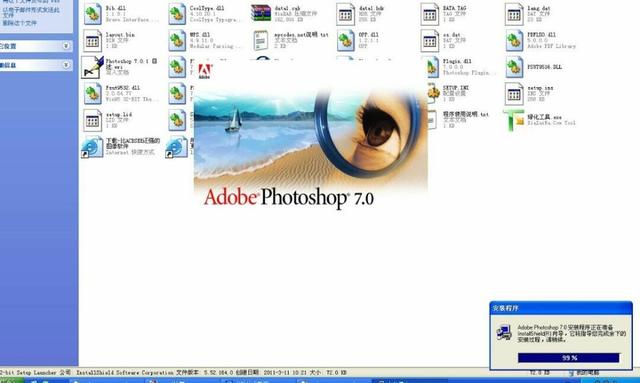Image resolution: width=640 pixels, height=383 pixels.
Task: Select the 绿化工具.exe green T icon
Action: click(513, 120)
